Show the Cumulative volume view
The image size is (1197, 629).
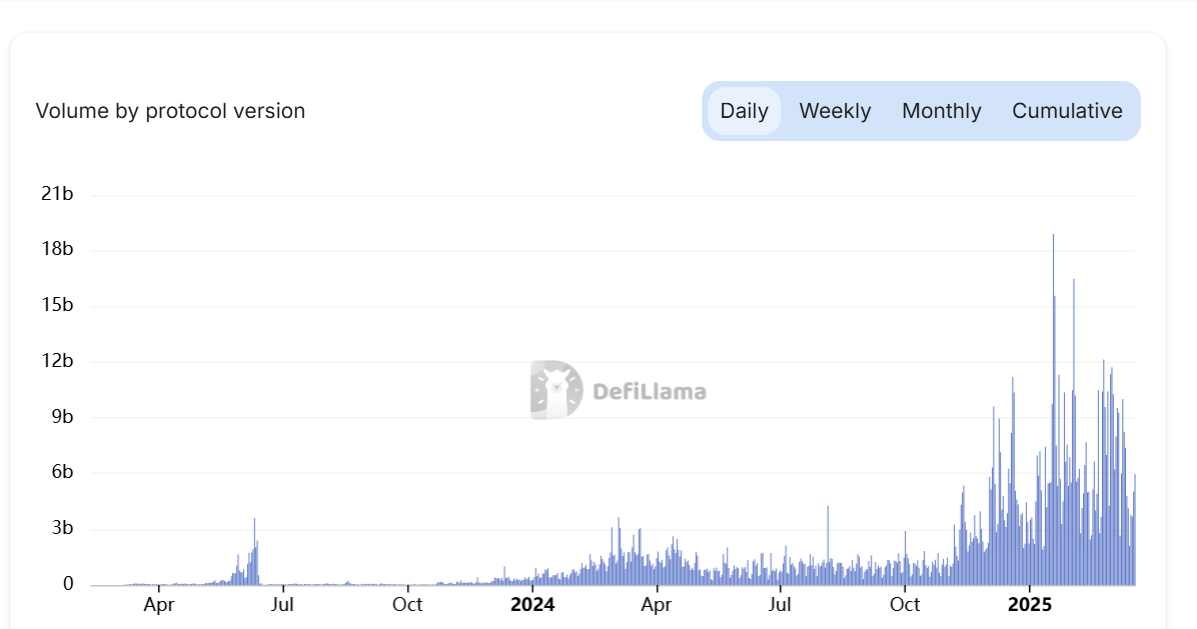pyautogui.click(x=1067, y=111)
